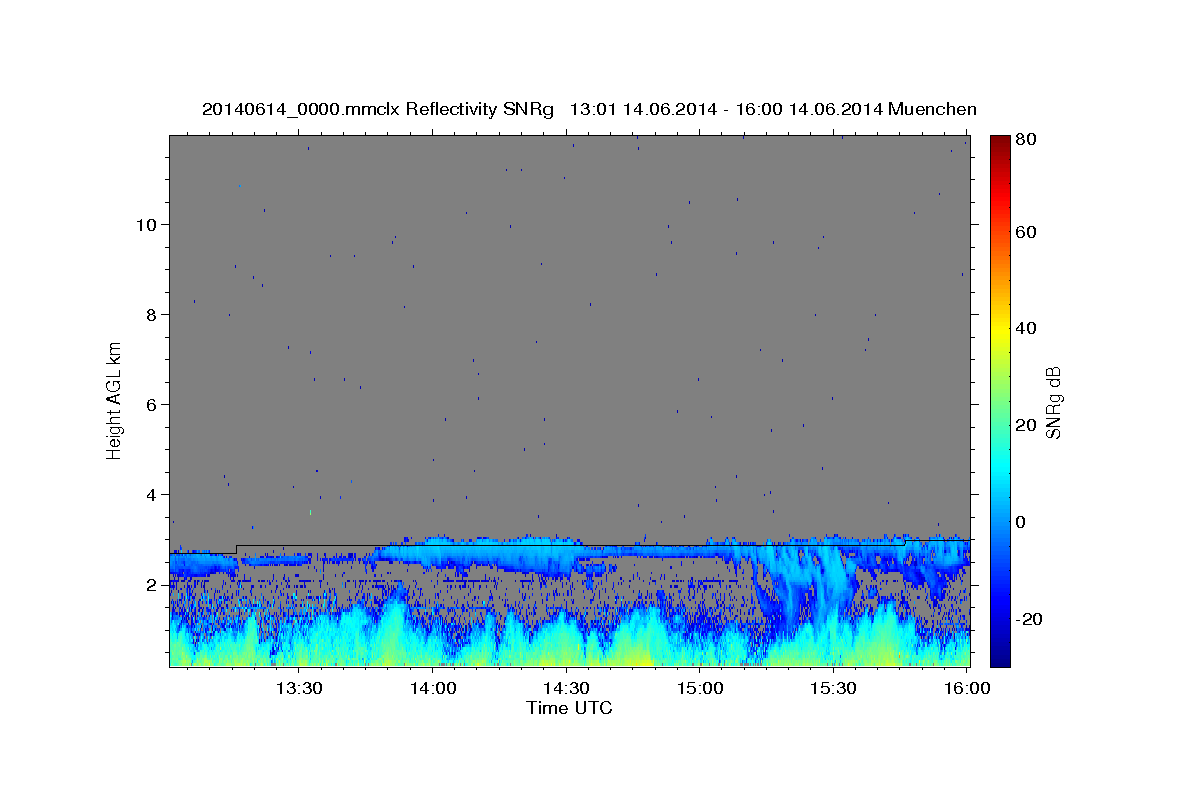1200x800 pixels.
Task: Click the colorbar value 40
Action: click(1025, 328)
